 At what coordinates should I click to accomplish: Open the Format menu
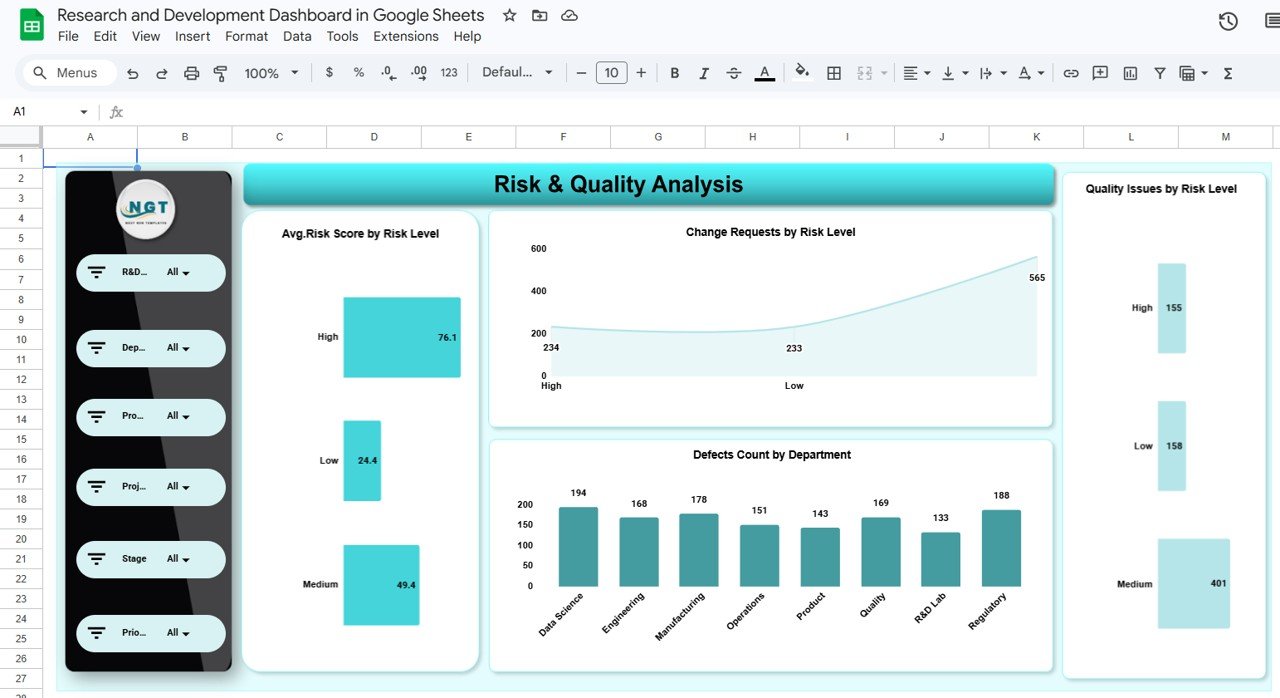click(246, 36)
